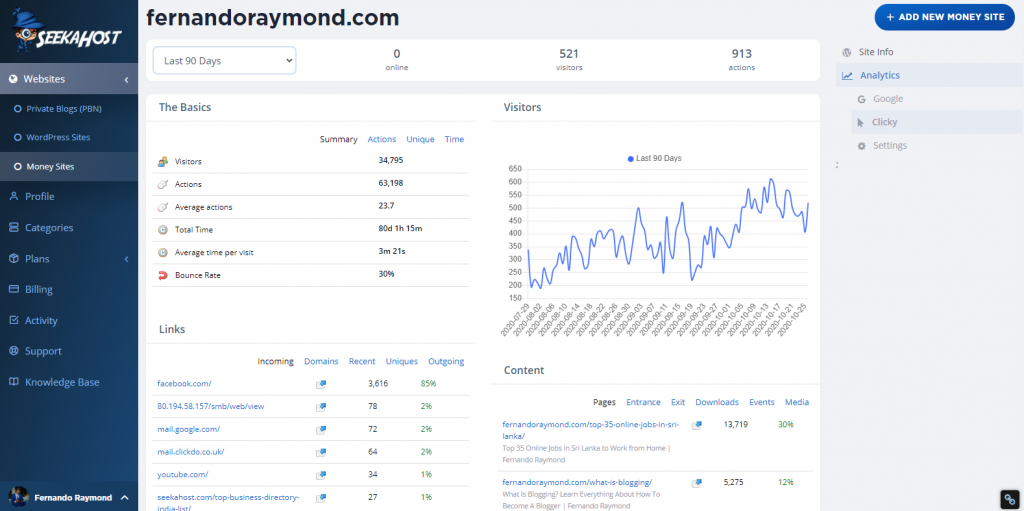This screenshot has width=1024, height=511.
Task: Open the facebook.com/ incoming link
Action: (x=184, y=384)
